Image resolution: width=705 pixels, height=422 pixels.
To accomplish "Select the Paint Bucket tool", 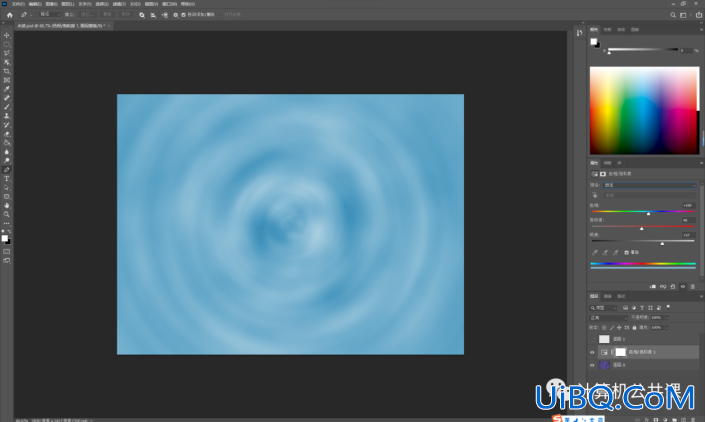I will pos(7,143).
